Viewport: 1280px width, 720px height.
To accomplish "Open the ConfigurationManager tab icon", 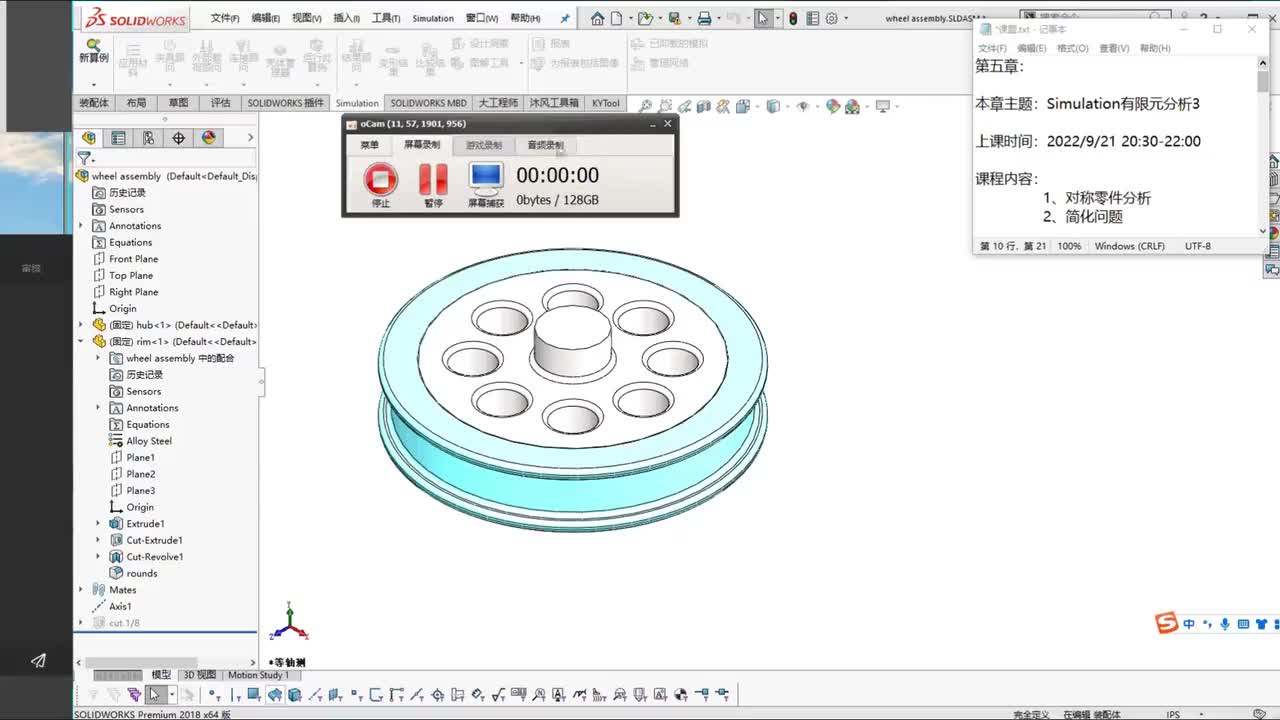I will 148,138.
